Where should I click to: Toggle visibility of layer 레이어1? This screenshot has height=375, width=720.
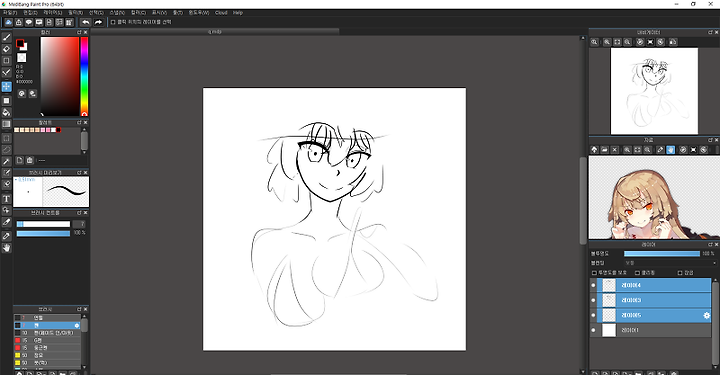point(593,330)
